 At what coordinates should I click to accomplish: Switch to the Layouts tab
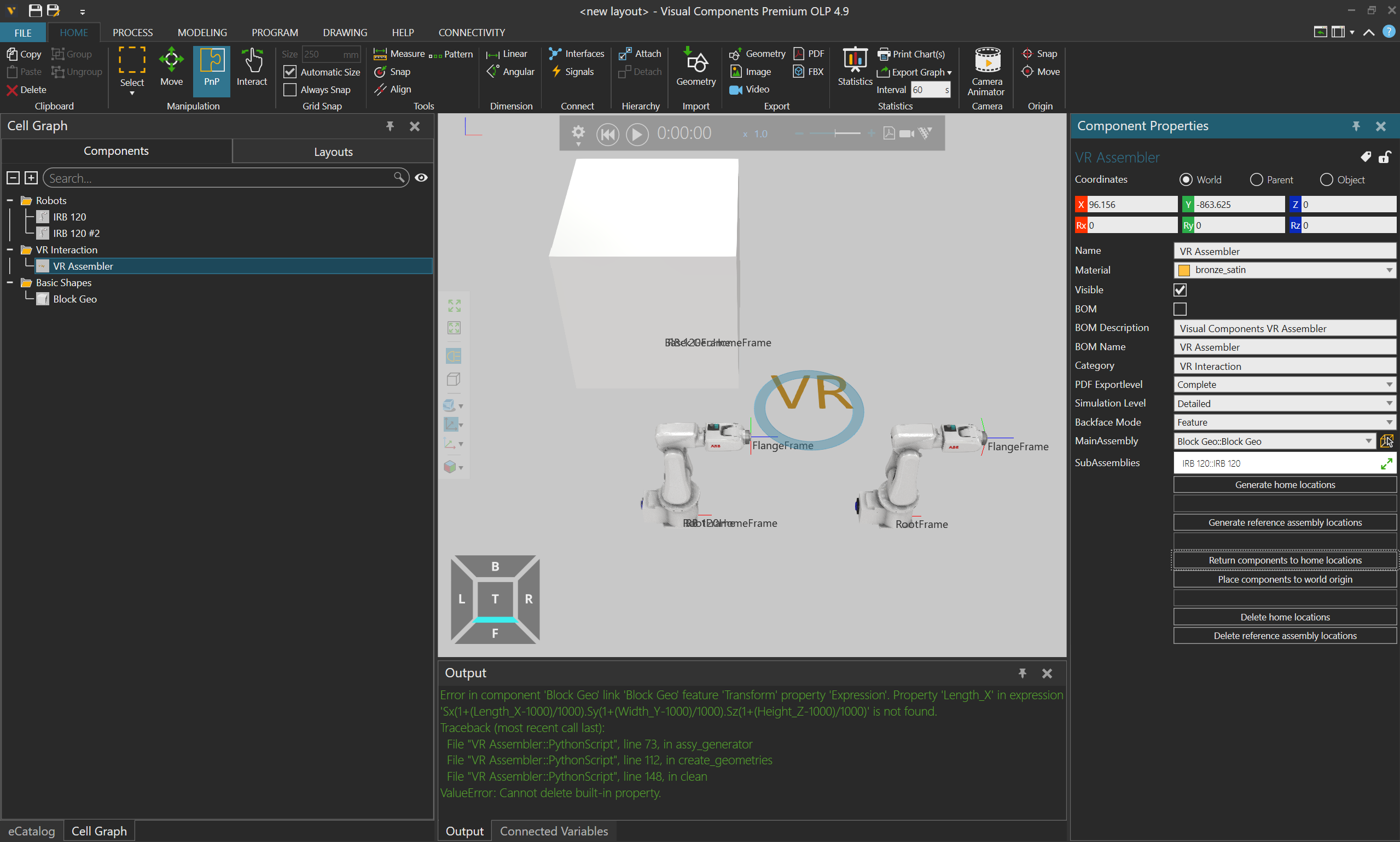tap(333, 152)
